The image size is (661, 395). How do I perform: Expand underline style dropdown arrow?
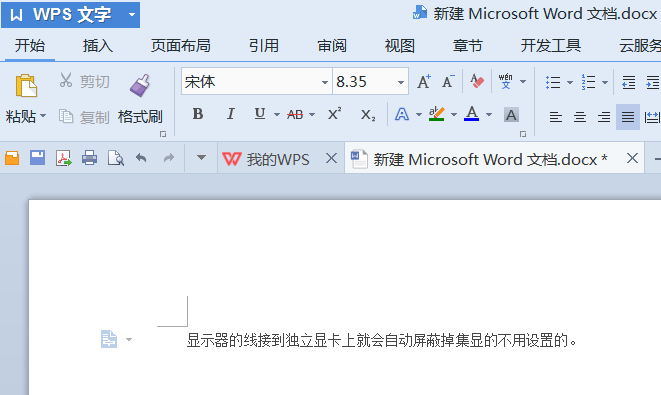277,115
